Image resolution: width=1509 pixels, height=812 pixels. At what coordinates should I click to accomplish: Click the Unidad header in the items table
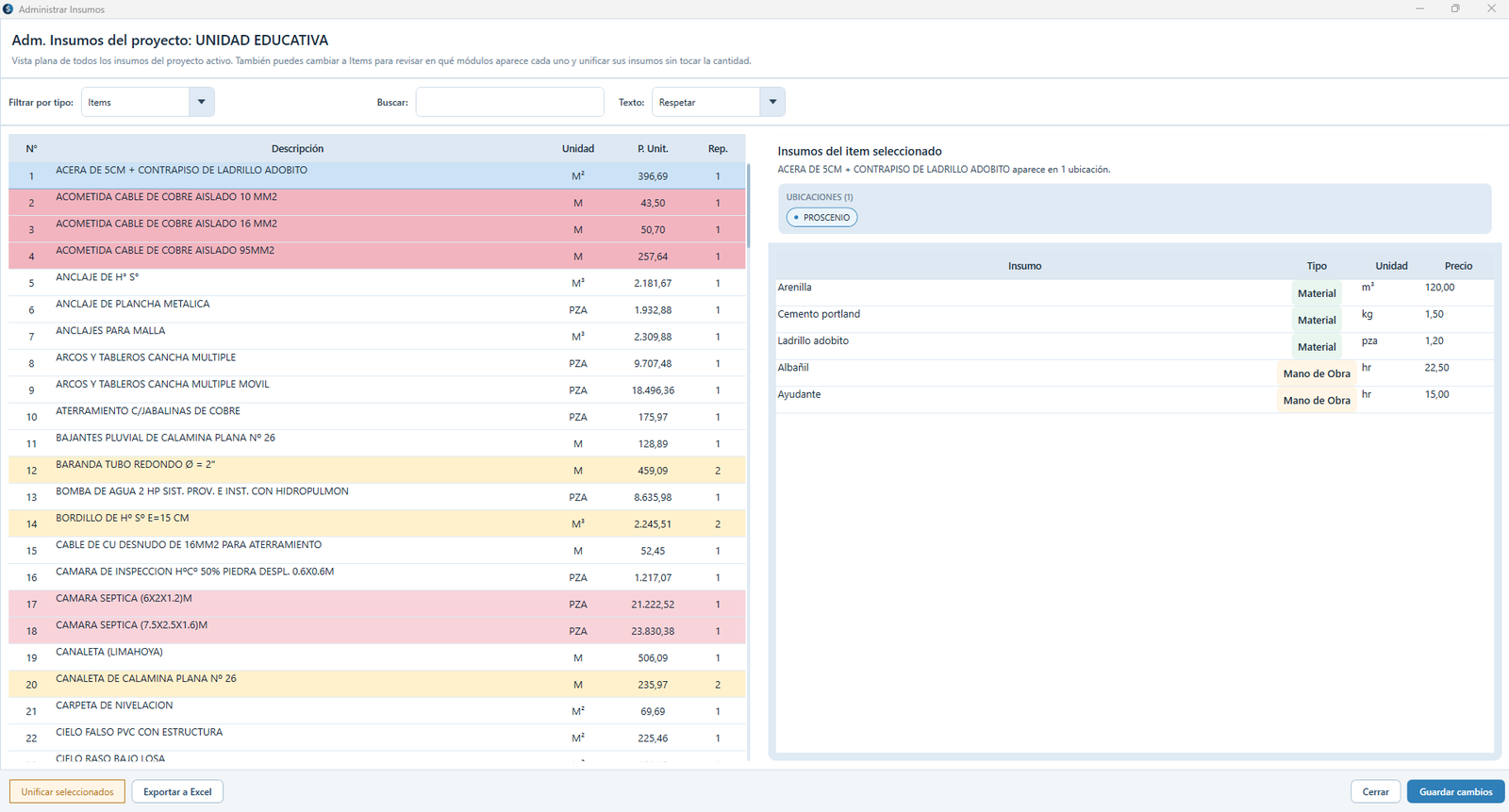point(578,148)
